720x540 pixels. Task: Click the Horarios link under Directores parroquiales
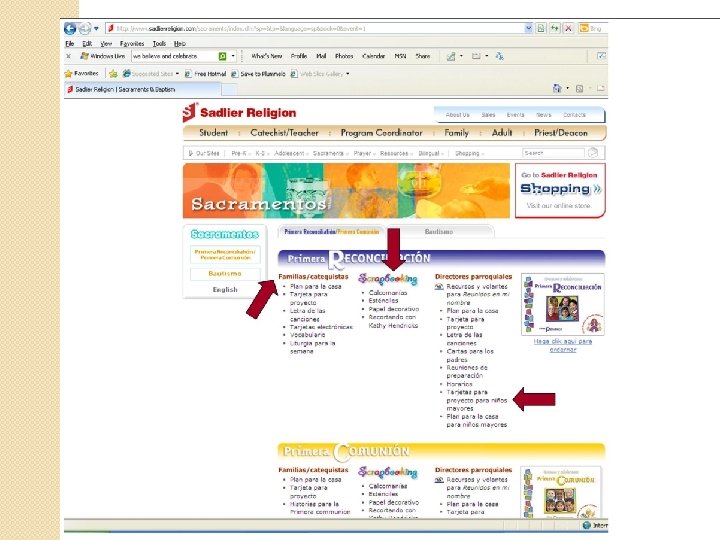pyautogui.click(x=459, y=384)
